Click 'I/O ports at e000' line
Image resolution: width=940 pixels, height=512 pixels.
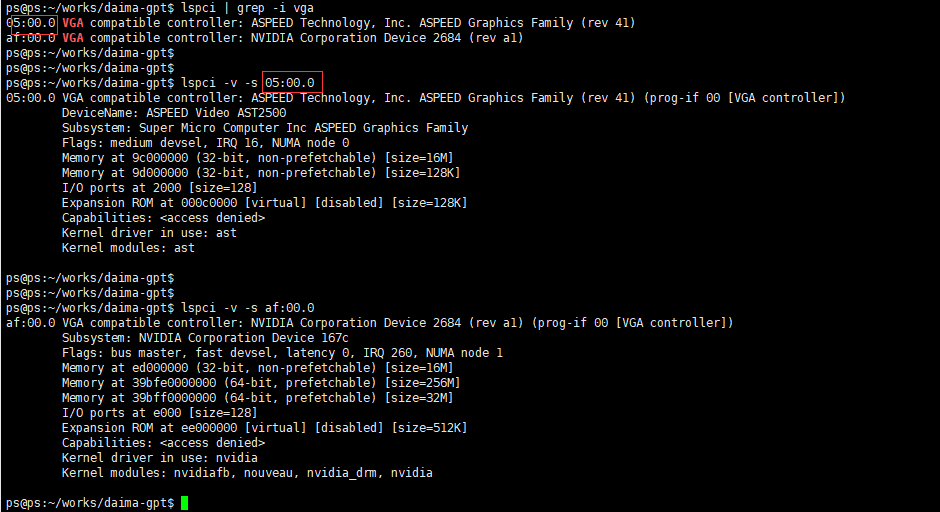tap(159, 413)
